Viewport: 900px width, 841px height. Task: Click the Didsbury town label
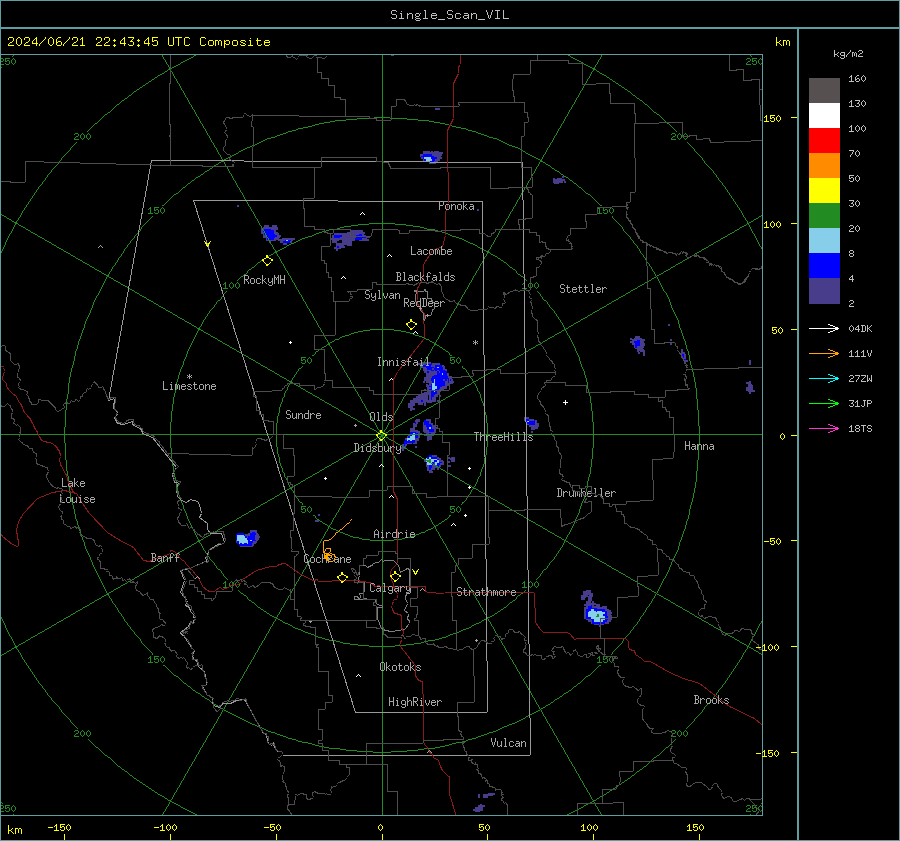click(x=377, y=448)
